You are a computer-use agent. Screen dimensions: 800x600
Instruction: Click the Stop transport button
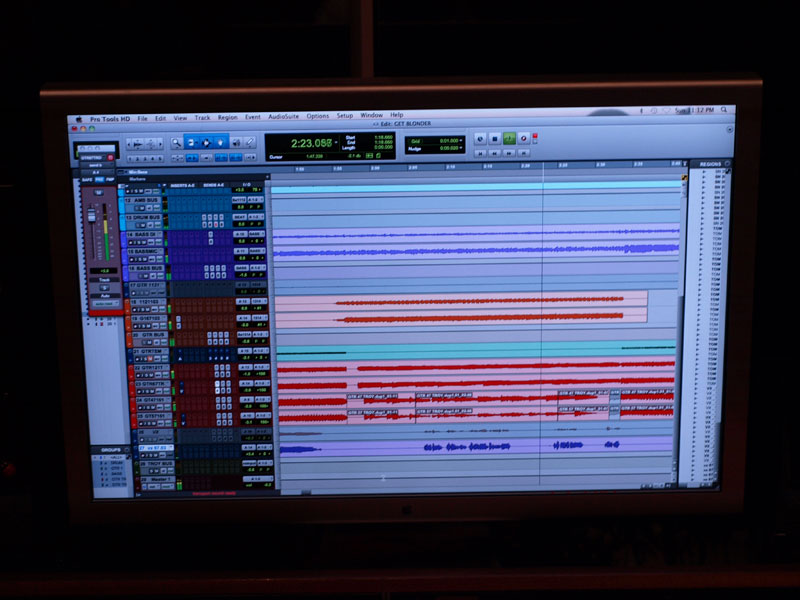tap(494, 138)
